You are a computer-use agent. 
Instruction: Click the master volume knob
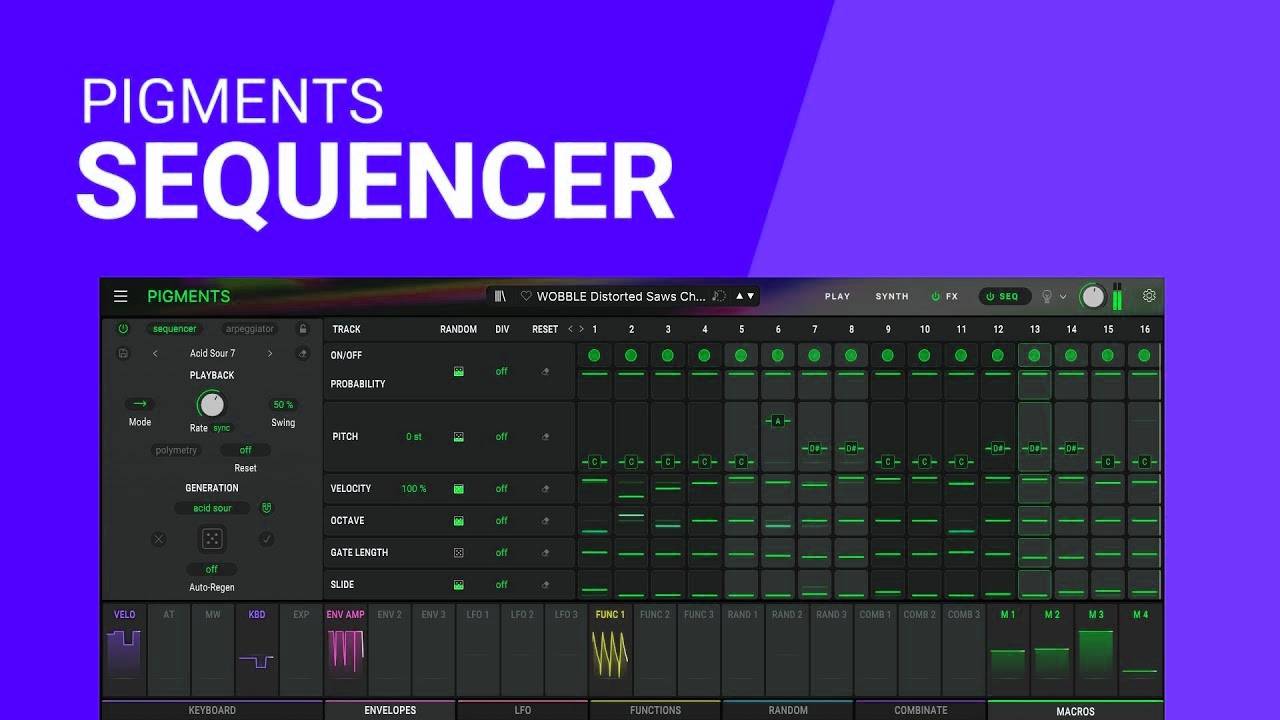click(x=1093, y=297)
